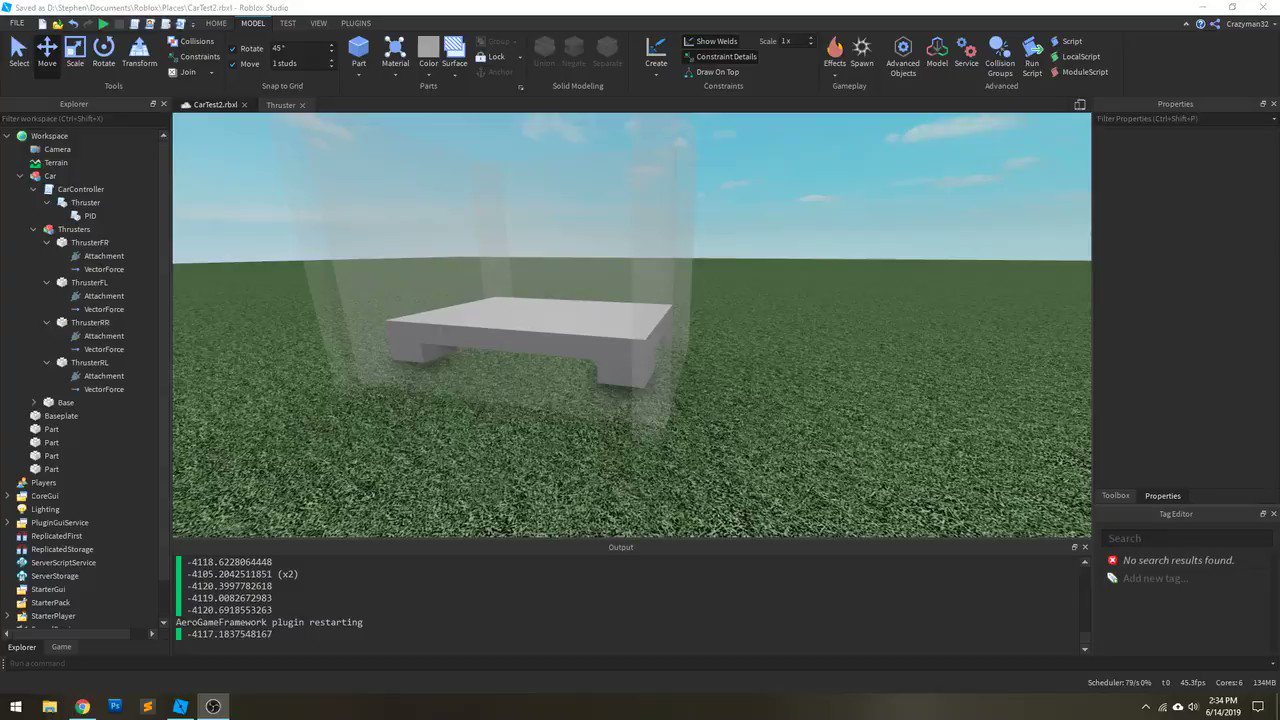Insert a Part using the Part icon

[x=358, y=50]
